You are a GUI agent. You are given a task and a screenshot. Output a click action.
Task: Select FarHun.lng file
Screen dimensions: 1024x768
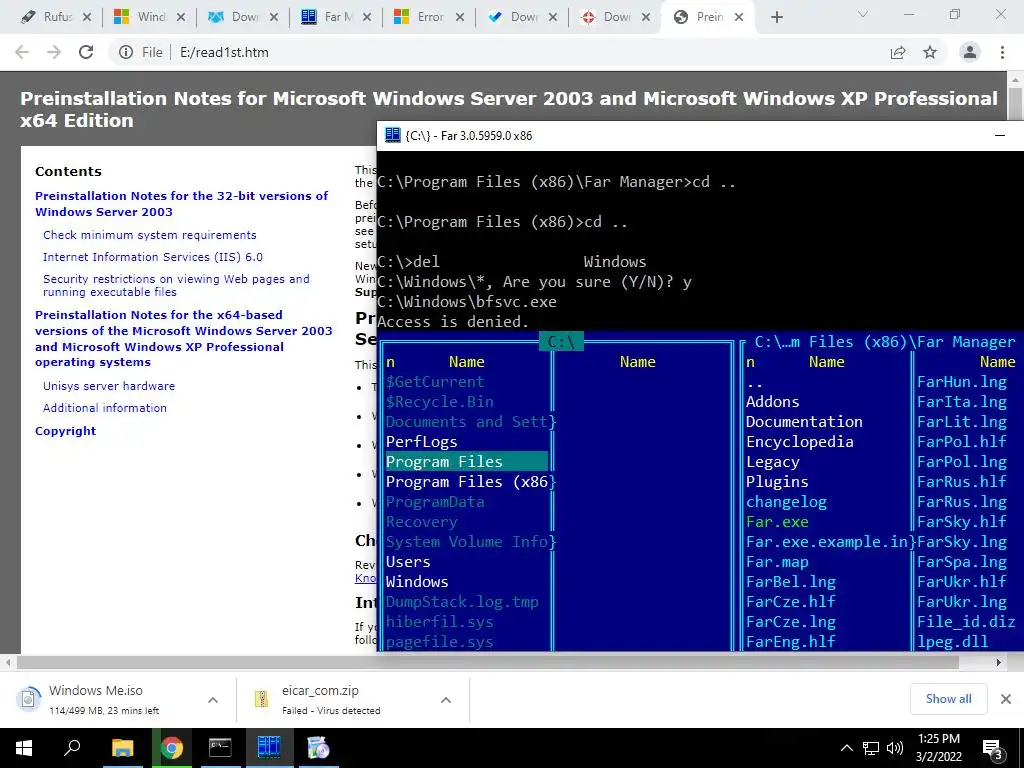click(962, 382)
